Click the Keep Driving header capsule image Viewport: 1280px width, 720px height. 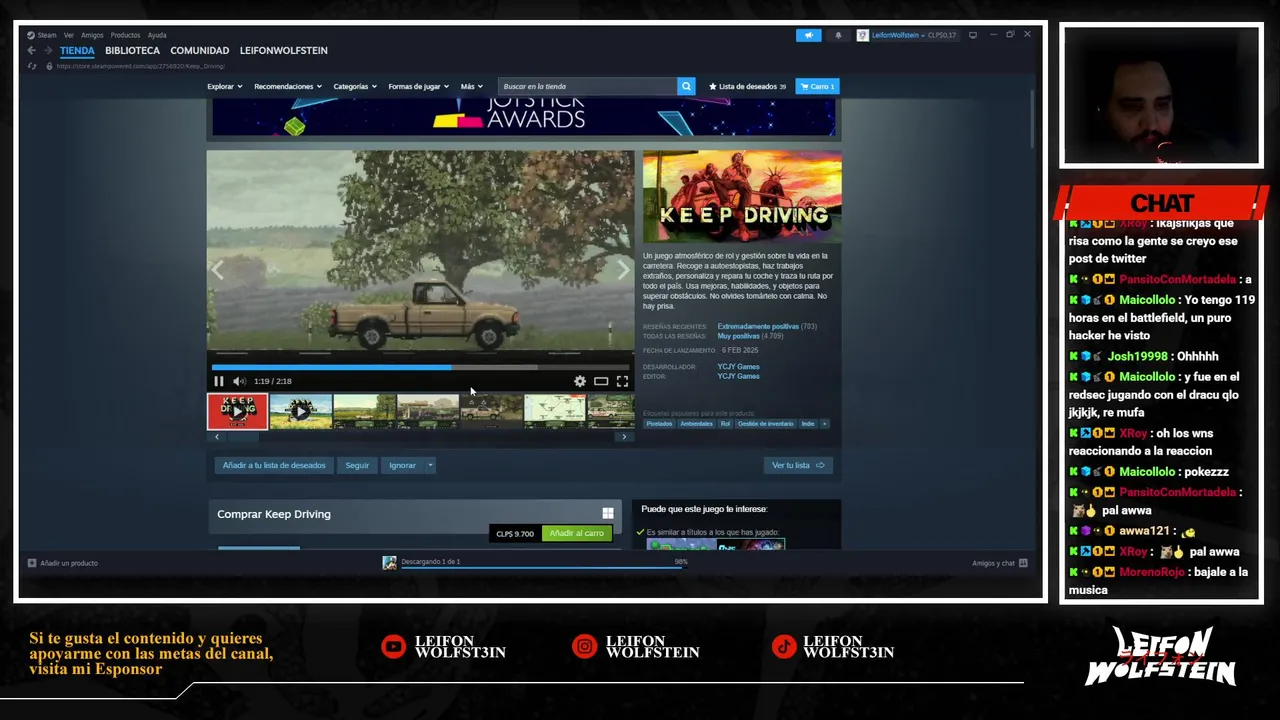(x=742, y=197)
